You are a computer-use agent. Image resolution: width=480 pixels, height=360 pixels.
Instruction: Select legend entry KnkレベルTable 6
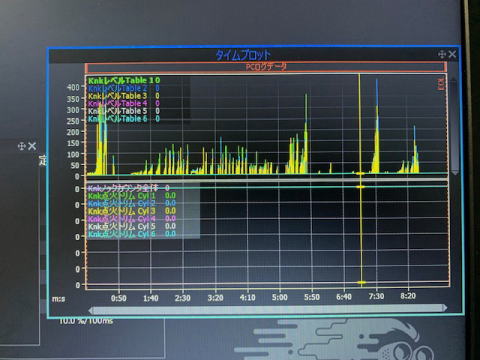click(x=124, y=119)
